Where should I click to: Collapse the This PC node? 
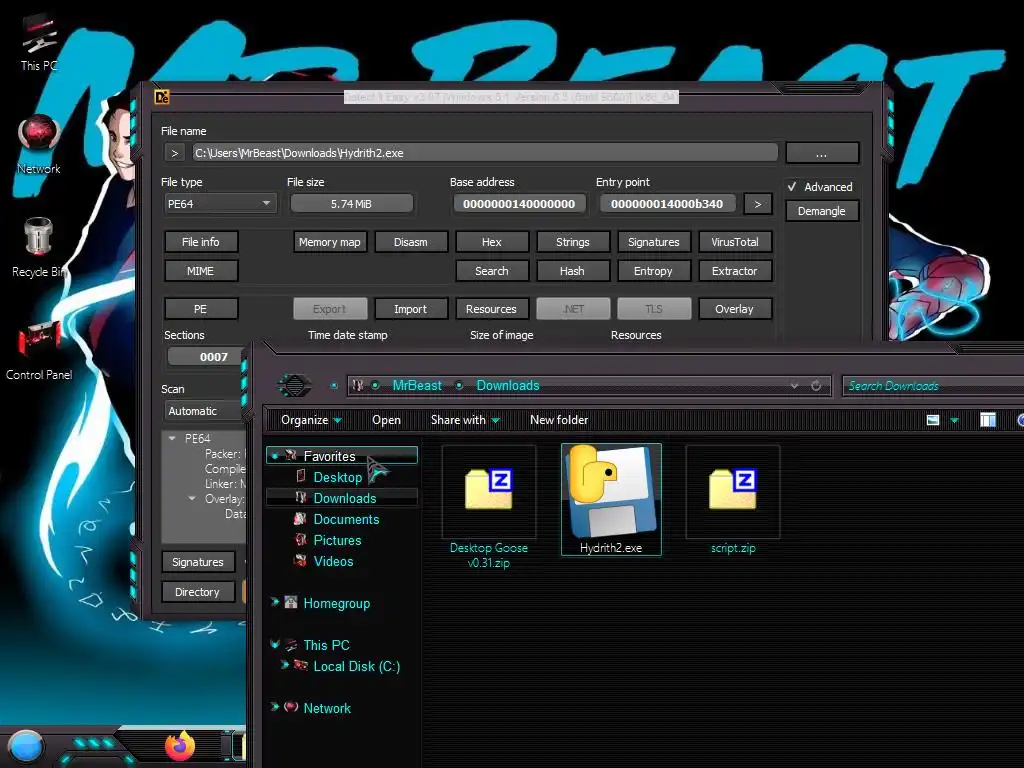pos(275,644)
